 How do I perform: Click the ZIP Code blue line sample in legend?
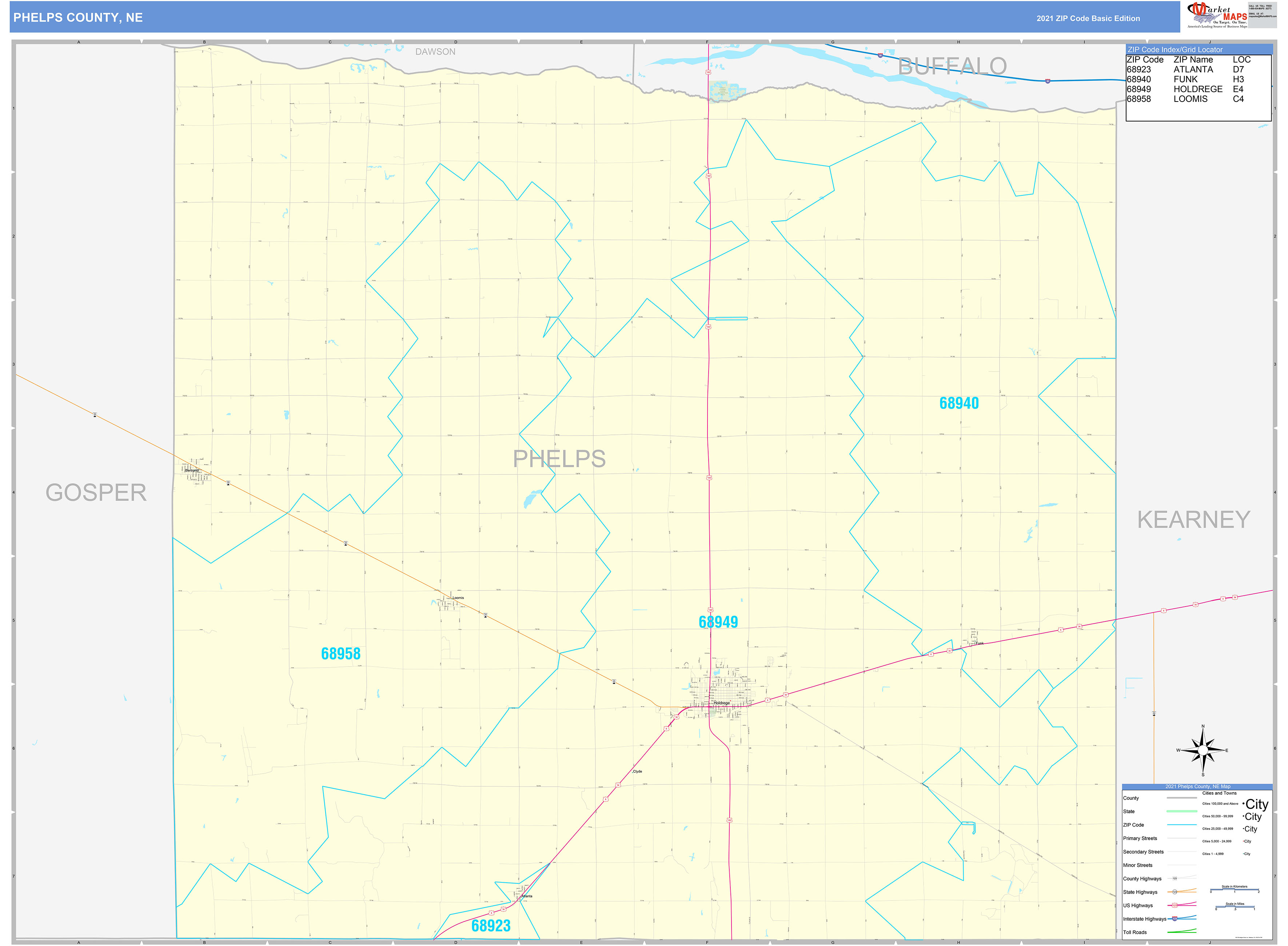coord(1182,824)
